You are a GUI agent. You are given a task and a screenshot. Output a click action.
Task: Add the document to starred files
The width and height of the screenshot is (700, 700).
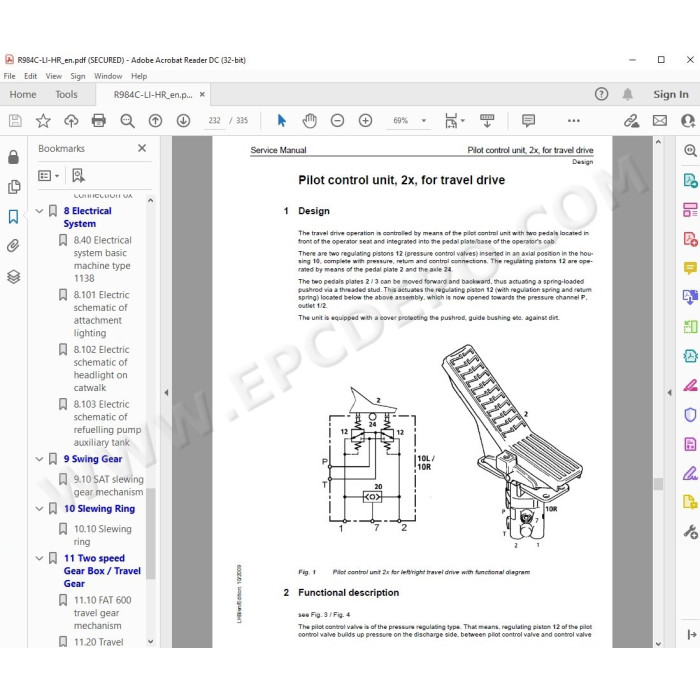(43, 121)
